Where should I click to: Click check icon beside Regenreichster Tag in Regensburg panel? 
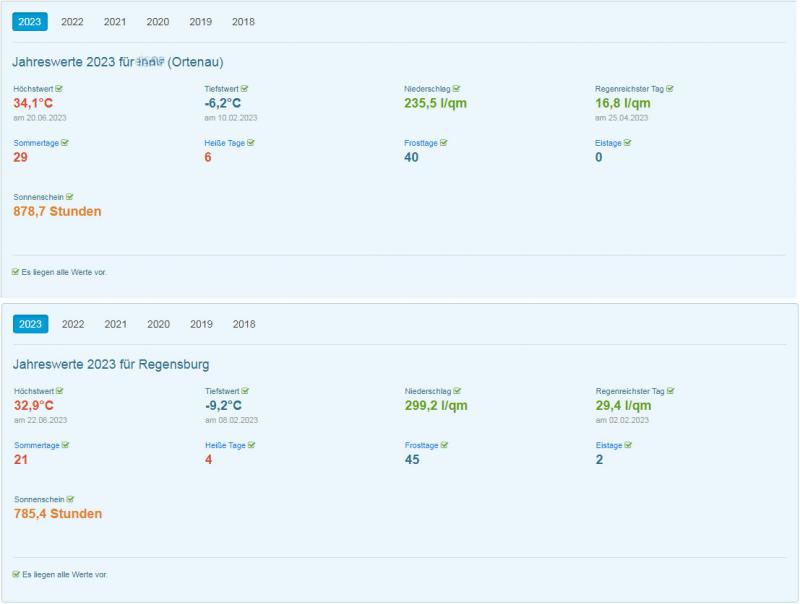coord(670,391)
